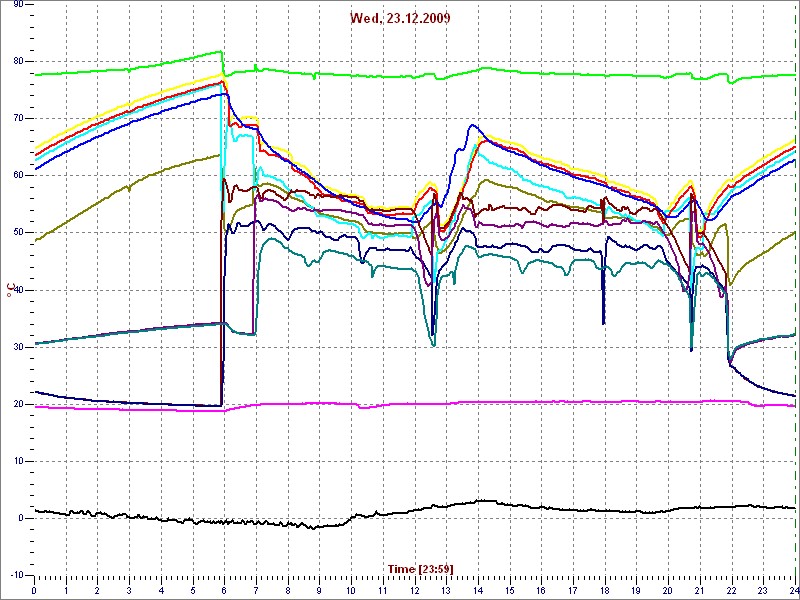Image resolution: width=800 pixels, height=600 pixels.
Task: Click the '°C' temperature unit label
Action: (x=9, y=290)
